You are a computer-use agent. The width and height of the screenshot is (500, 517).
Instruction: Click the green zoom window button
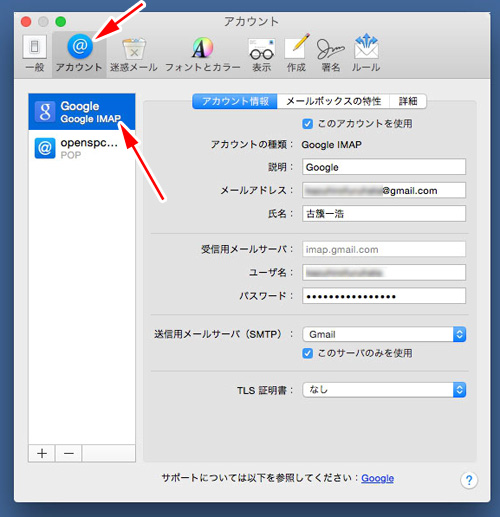[61, 22]
